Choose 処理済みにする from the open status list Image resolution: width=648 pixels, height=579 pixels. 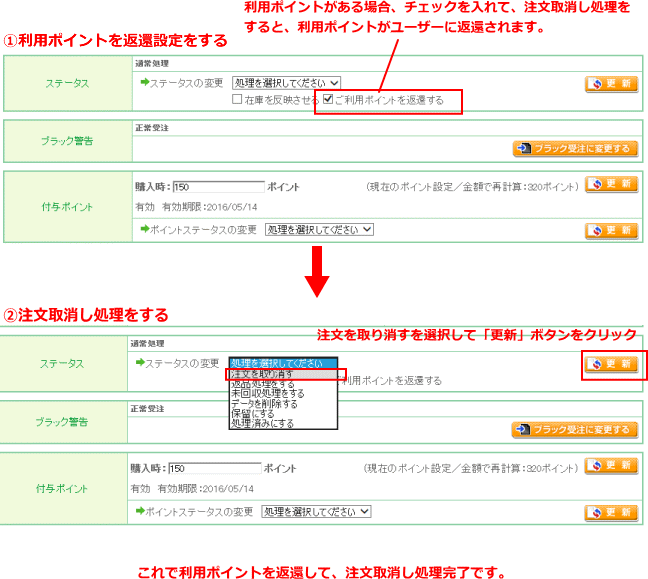tap(283, 424)
